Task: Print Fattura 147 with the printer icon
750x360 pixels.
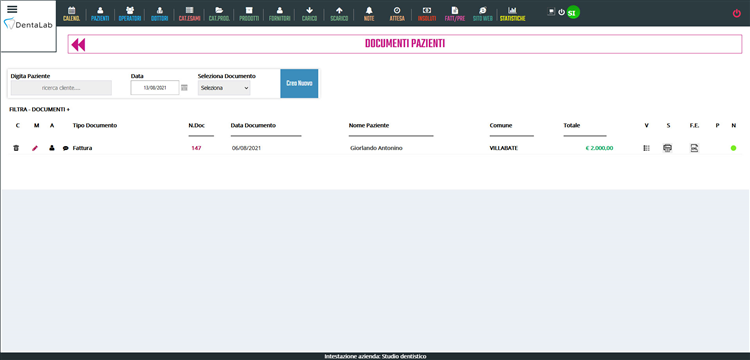Action: [x=667, y=148]
